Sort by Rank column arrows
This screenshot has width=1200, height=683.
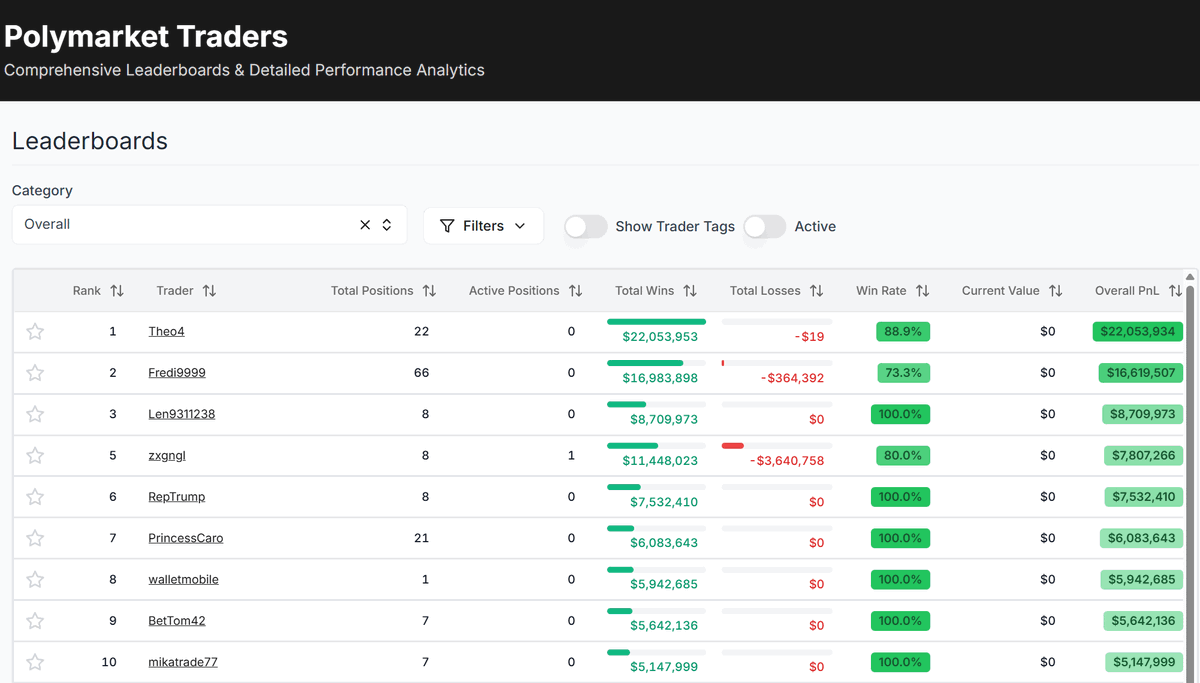click(x=117, y=291)
